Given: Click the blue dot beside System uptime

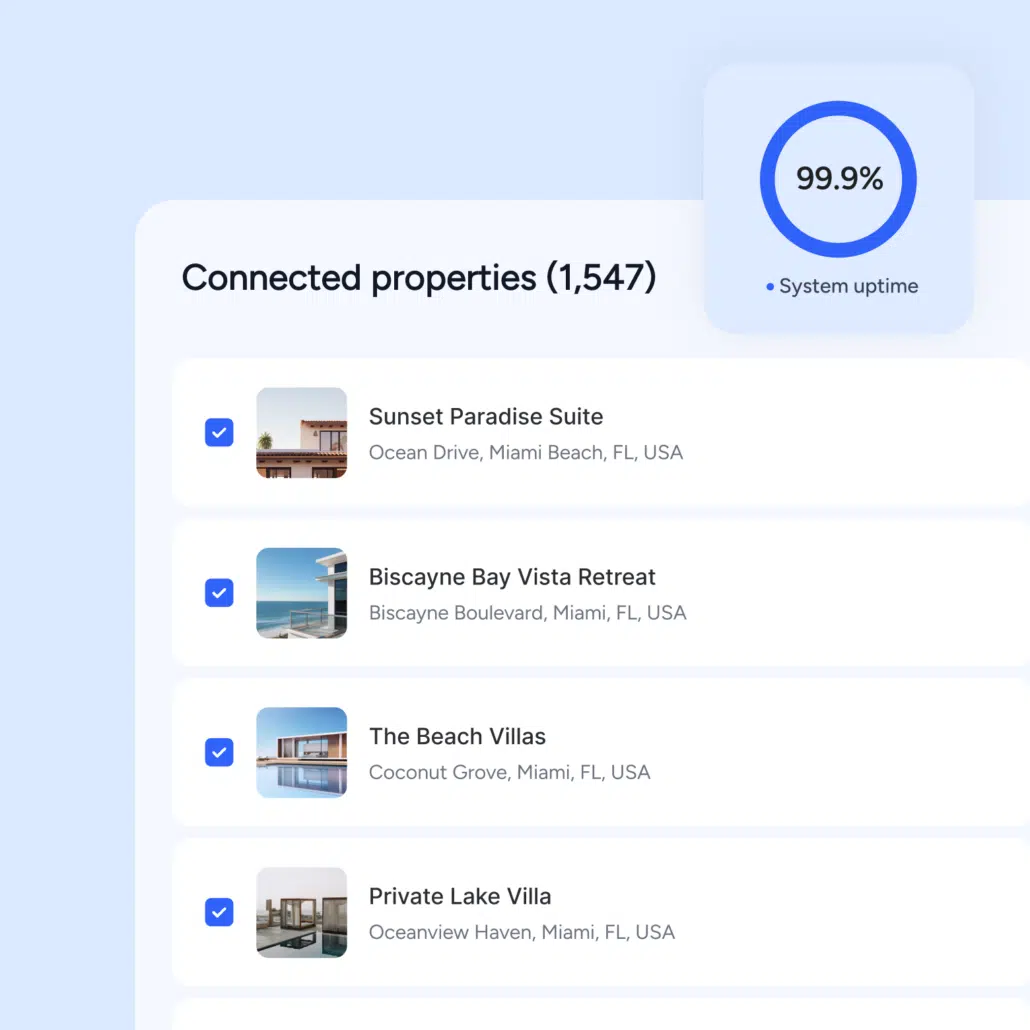Looking at the screenshot, I should tap(770, 287).
